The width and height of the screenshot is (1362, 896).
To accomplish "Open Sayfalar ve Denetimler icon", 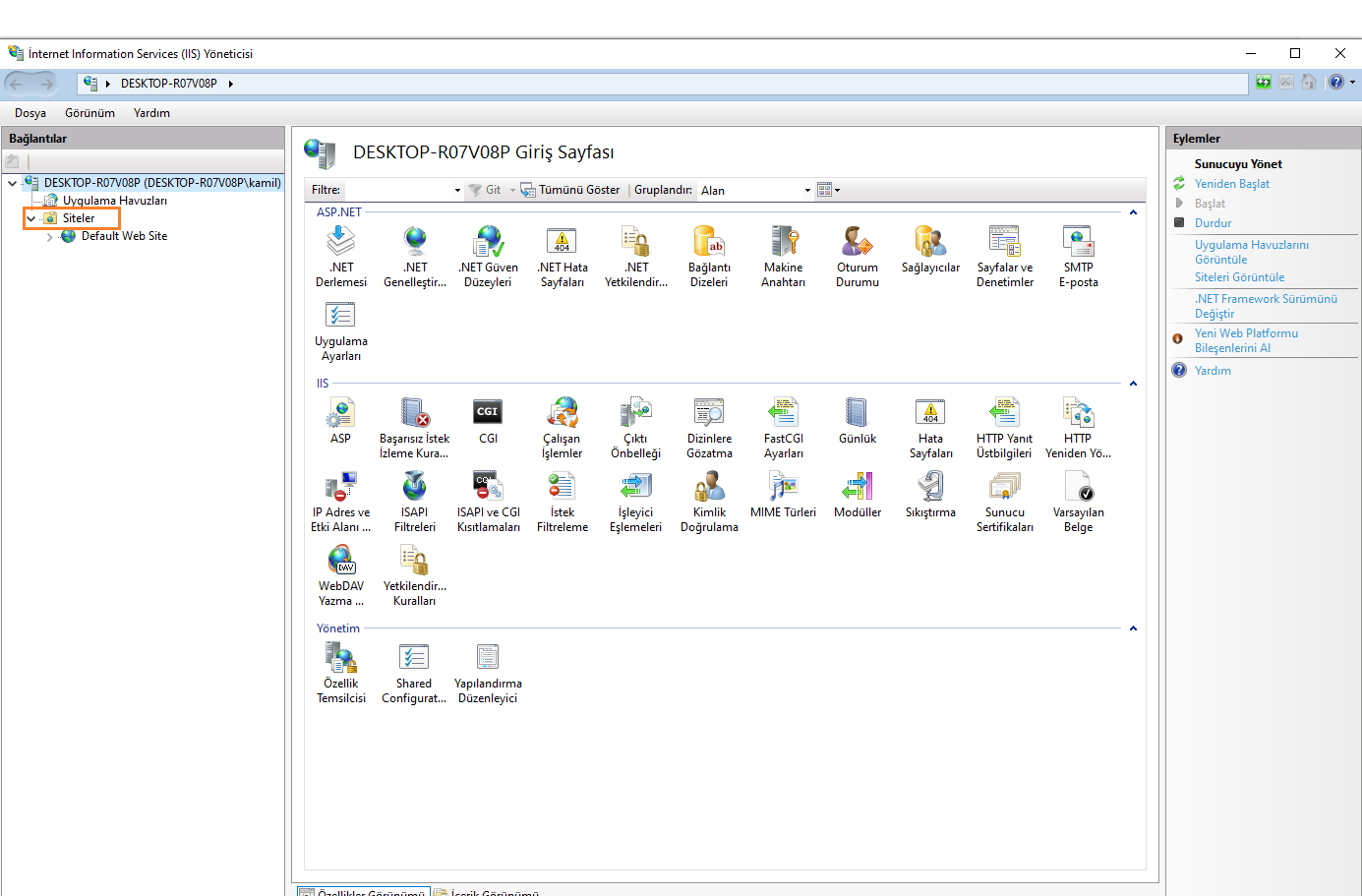I will pos(1005,241).
